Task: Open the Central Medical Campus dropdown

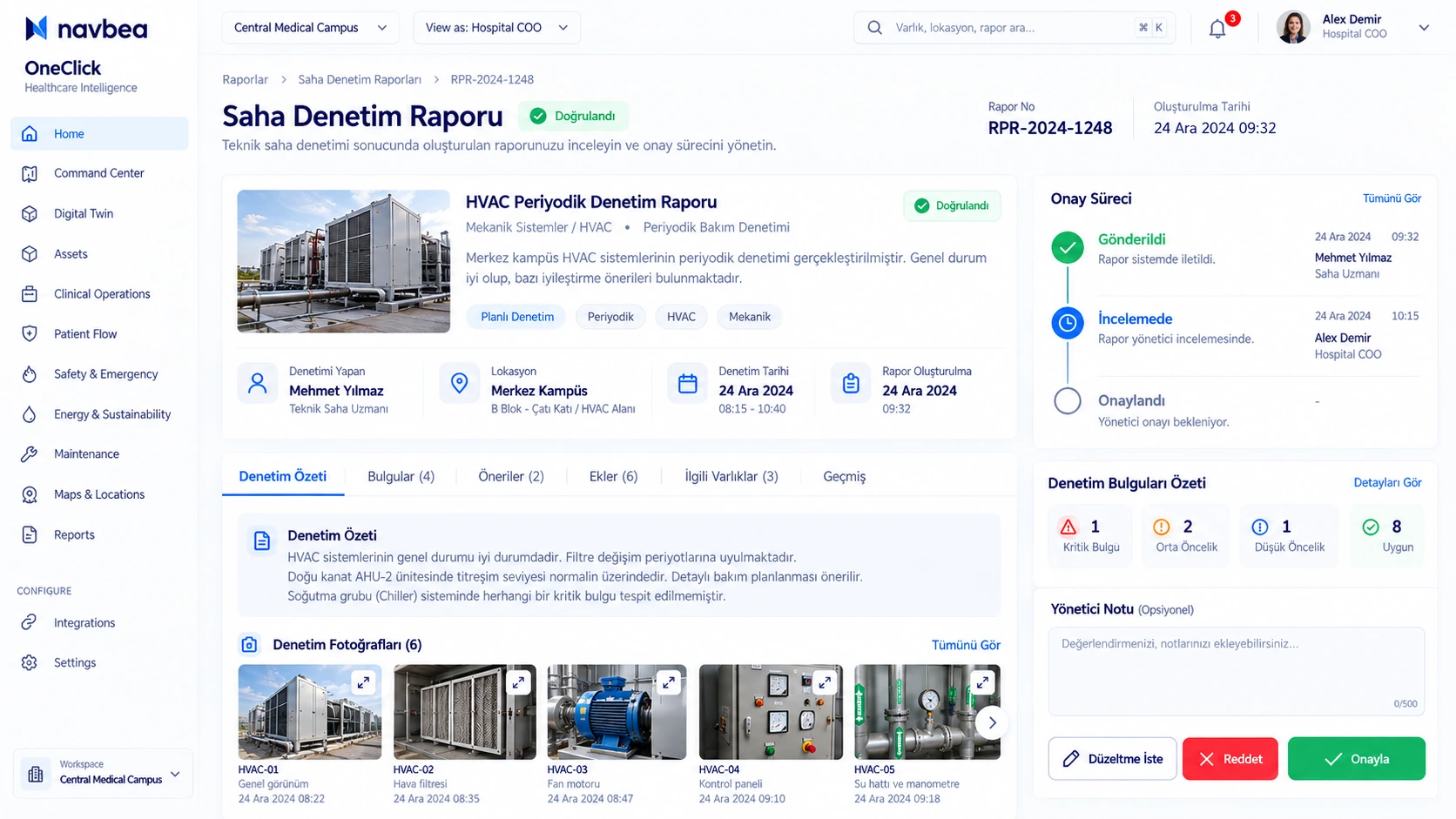Action: click(x=310, y=28)
